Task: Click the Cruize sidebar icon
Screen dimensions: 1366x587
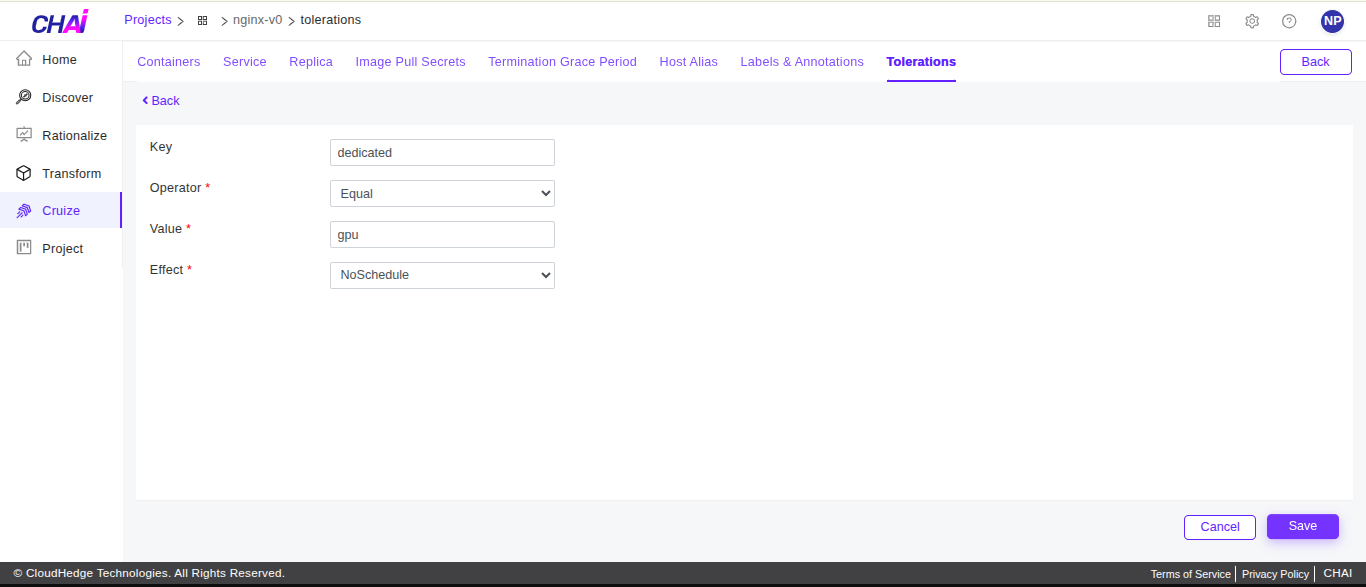Action: 25,211
